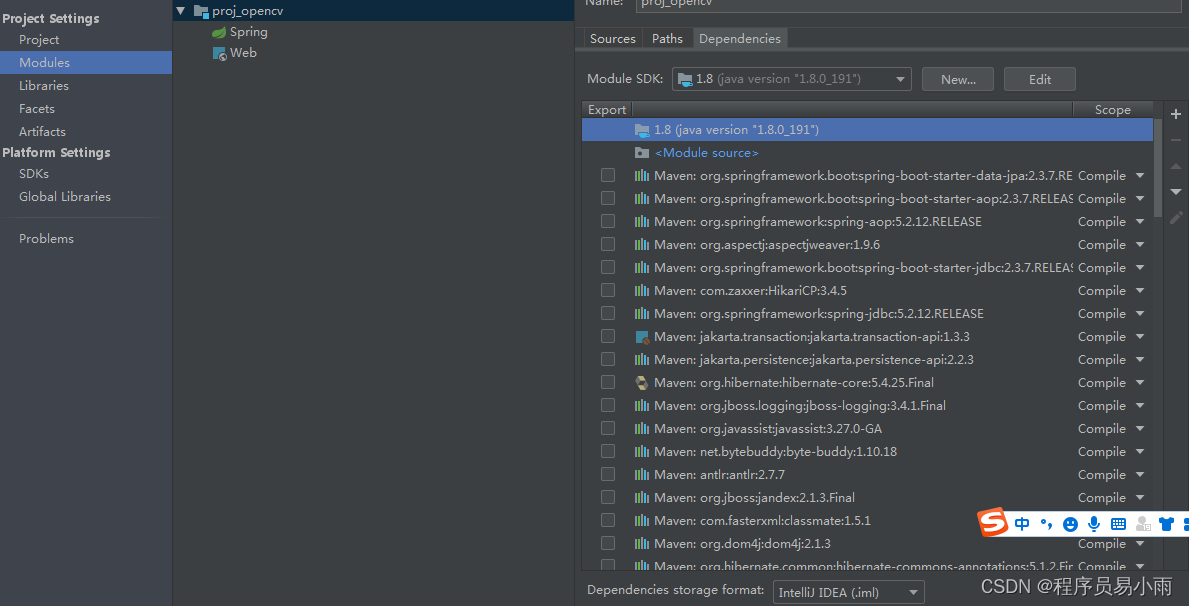
Task: Open Facets in Project Settings
Action: click(x=36, y=108)
